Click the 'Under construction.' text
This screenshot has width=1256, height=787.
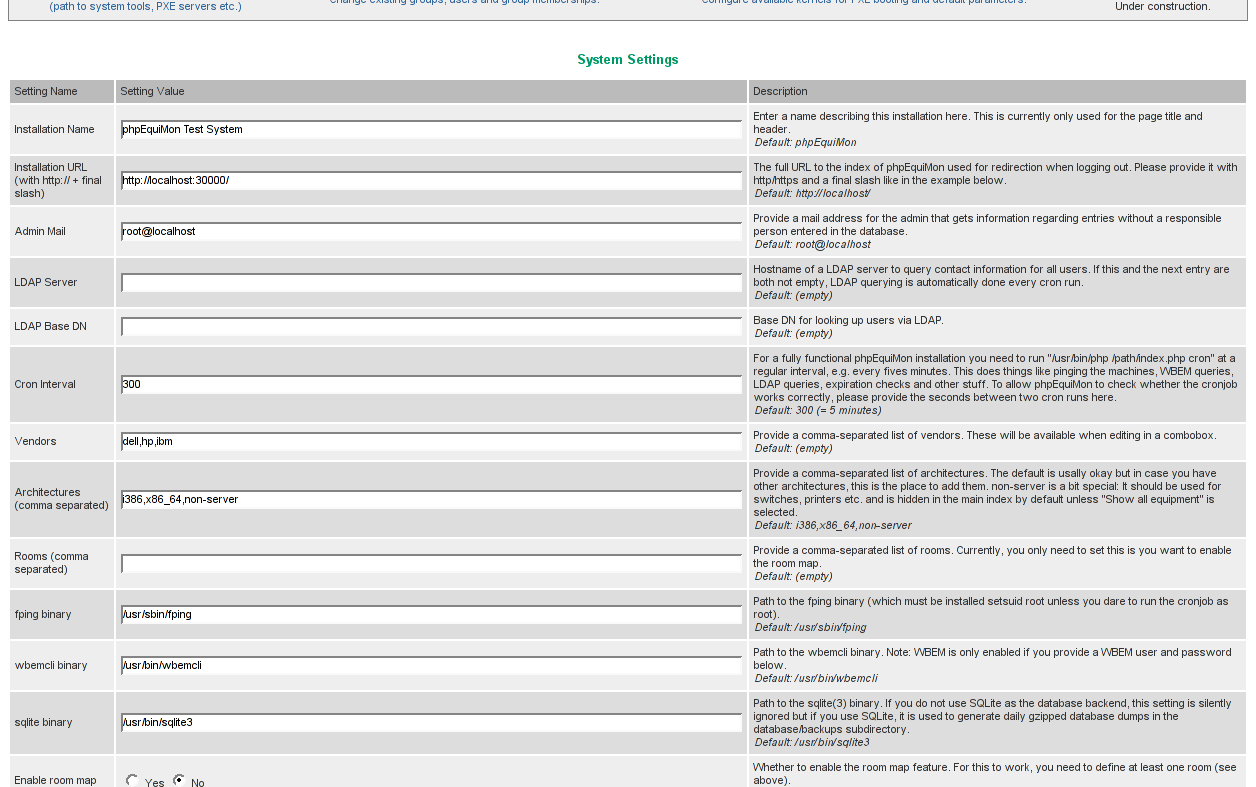click(1162, 6)
